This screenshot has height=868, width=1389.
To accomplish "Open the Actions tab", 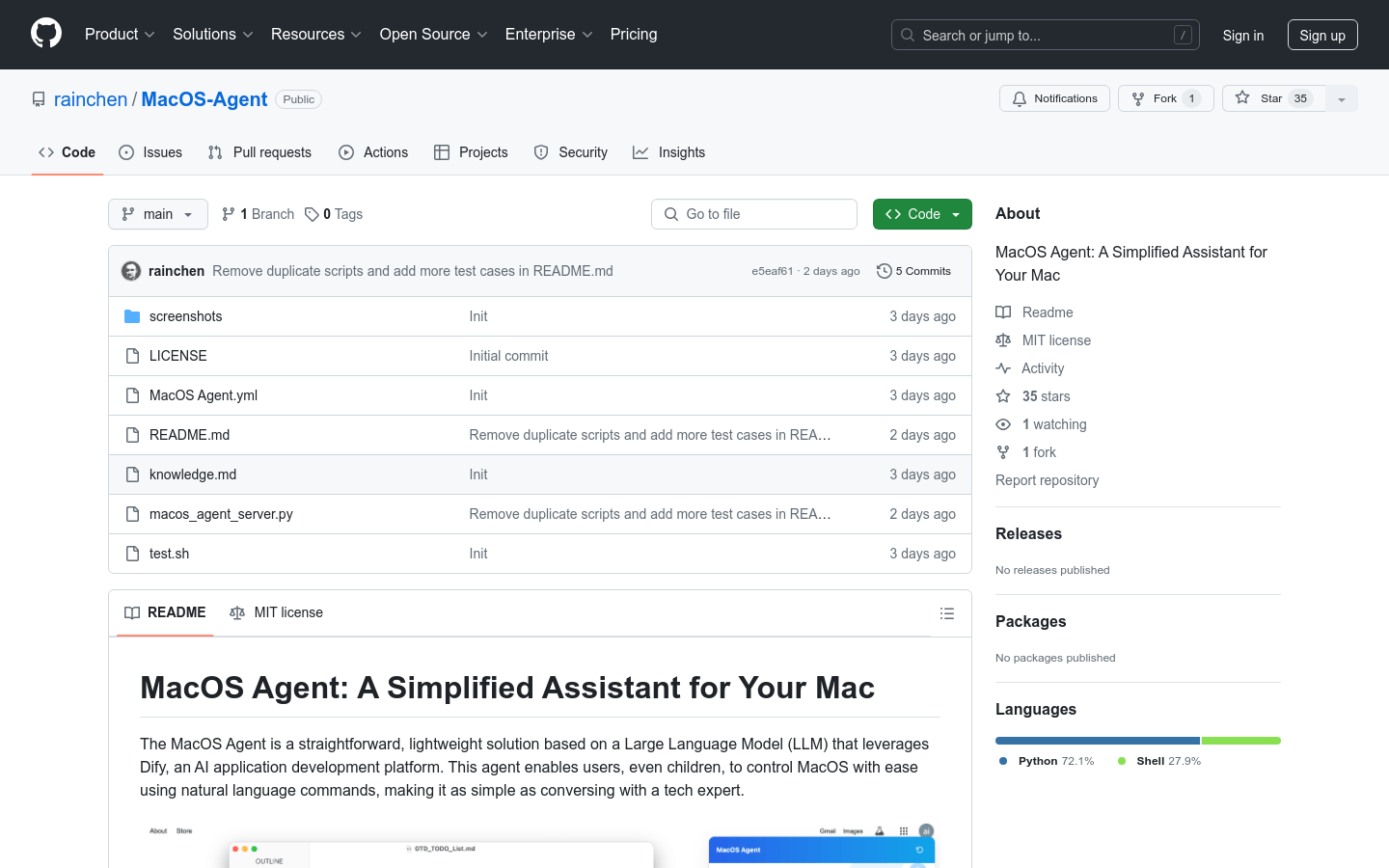I will pos(373,152).
